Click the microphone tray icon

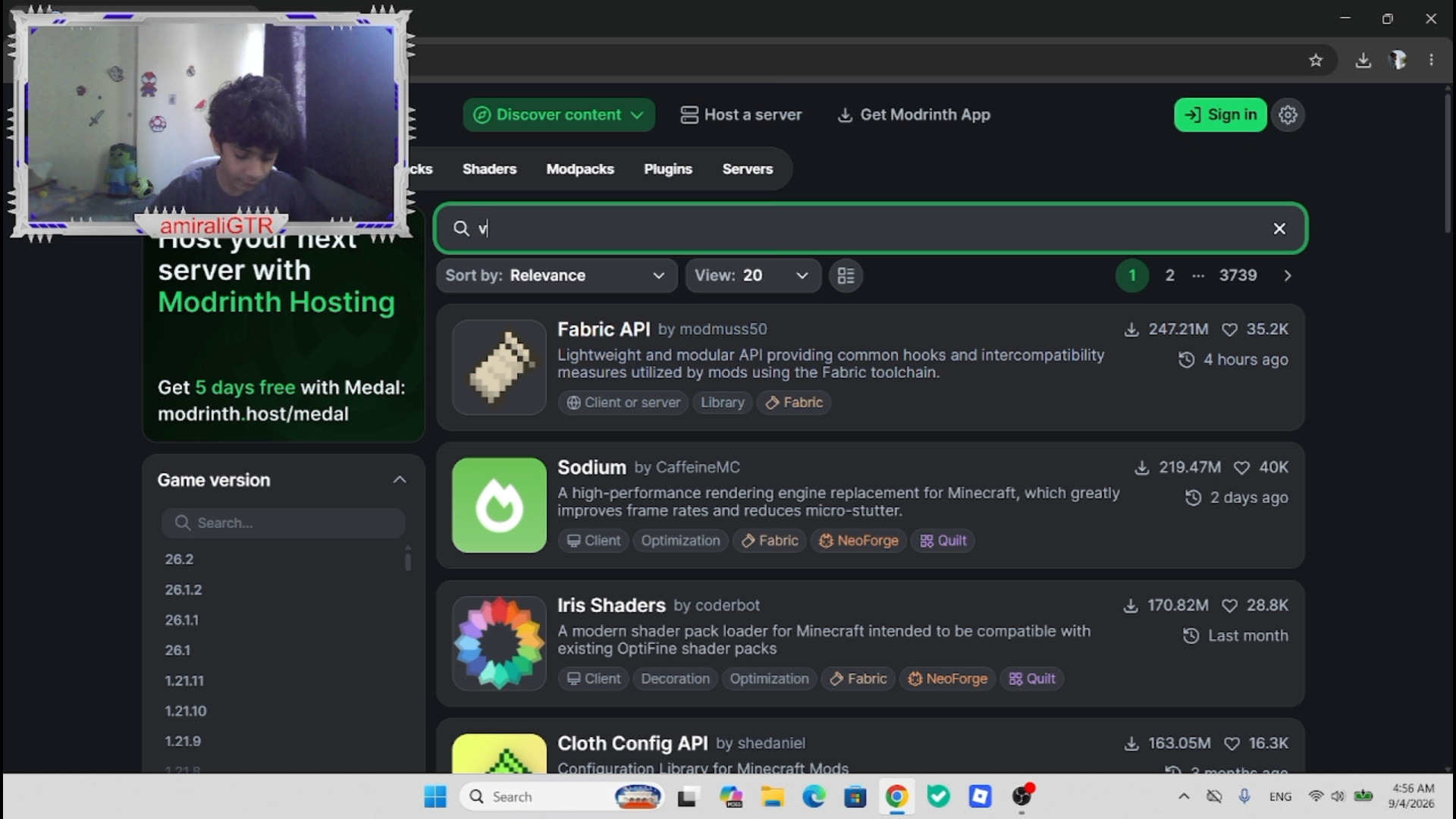pyautogui.click(x=1244, y=796)
